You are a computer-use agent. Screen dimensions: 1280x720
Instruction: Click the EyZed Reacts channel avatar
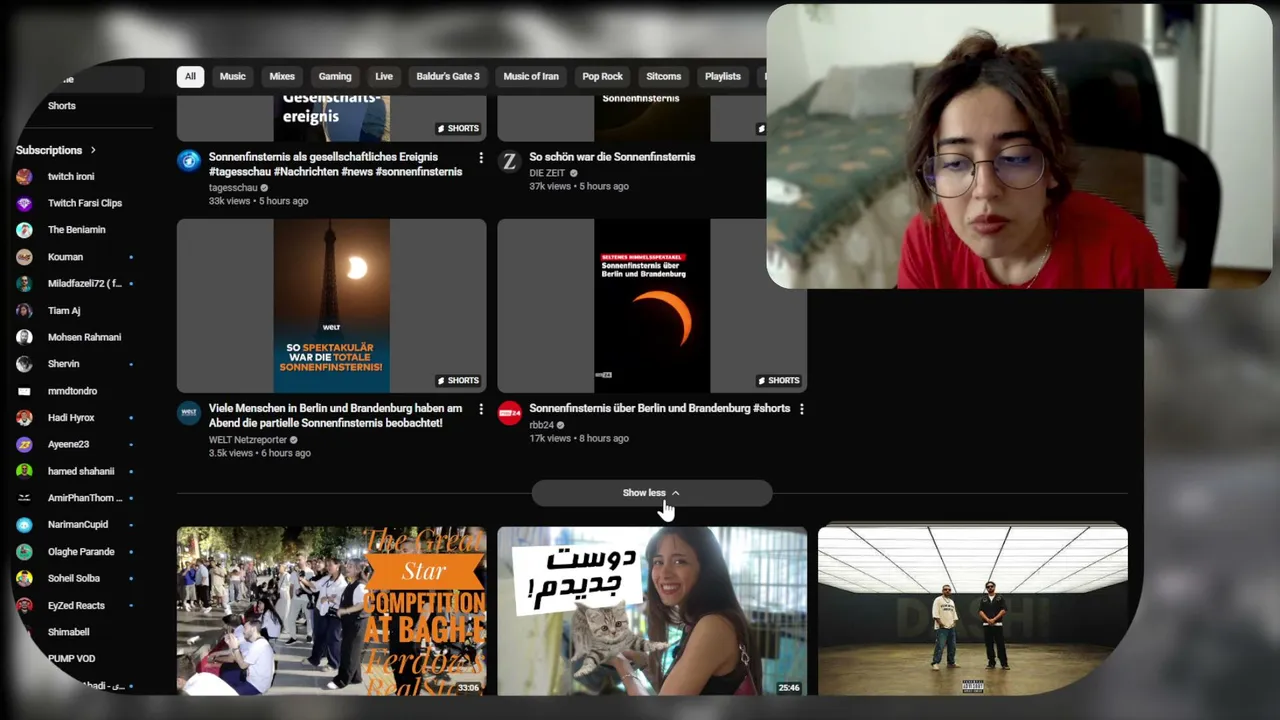[24, 605]
